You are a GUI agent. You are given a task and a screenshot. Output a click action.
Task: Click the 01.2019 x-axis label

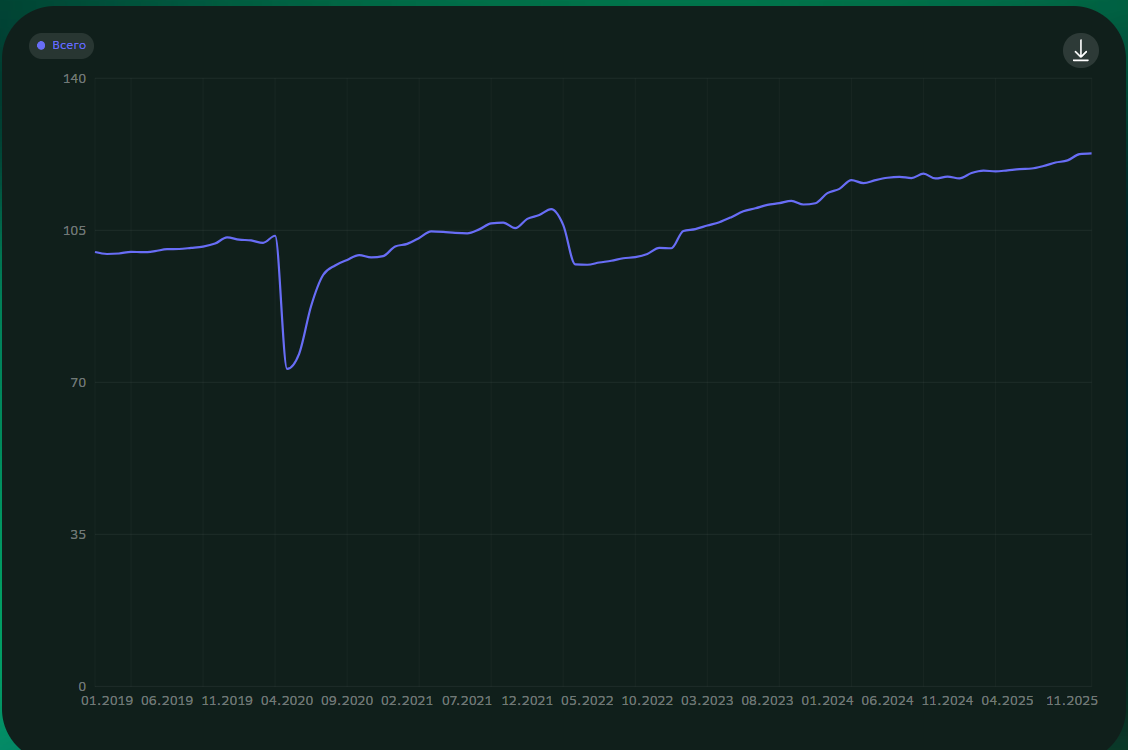click(x=107, y=700)
